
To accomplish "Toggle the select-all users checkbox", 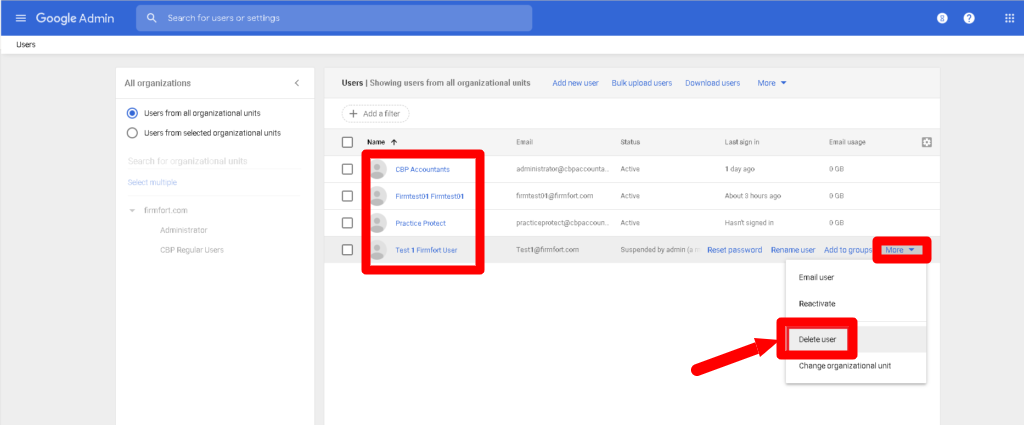I will click(x=347, y=142).
